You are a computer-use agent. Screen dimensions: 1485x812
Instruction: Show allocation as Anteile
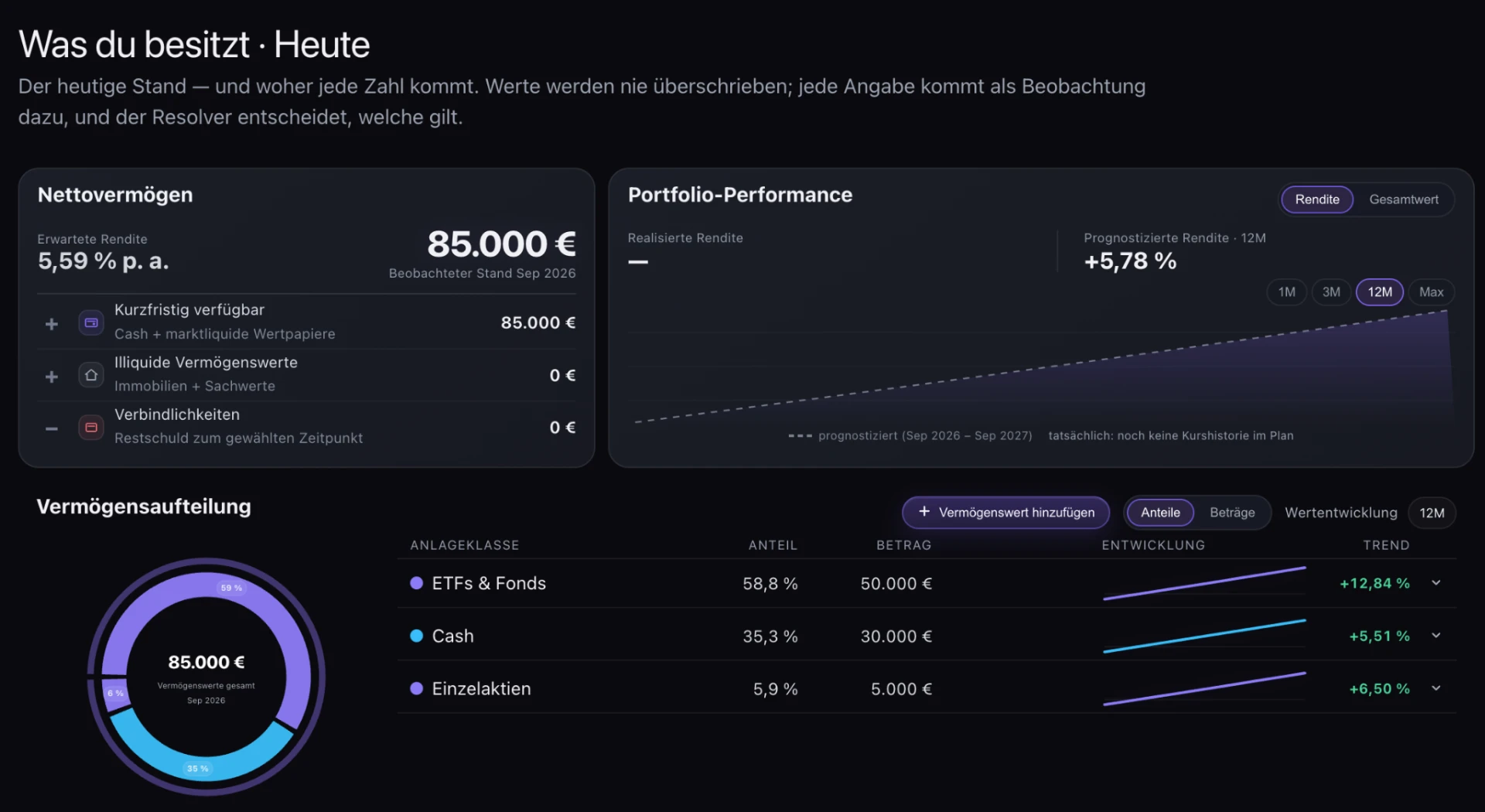coord(1160,513)
